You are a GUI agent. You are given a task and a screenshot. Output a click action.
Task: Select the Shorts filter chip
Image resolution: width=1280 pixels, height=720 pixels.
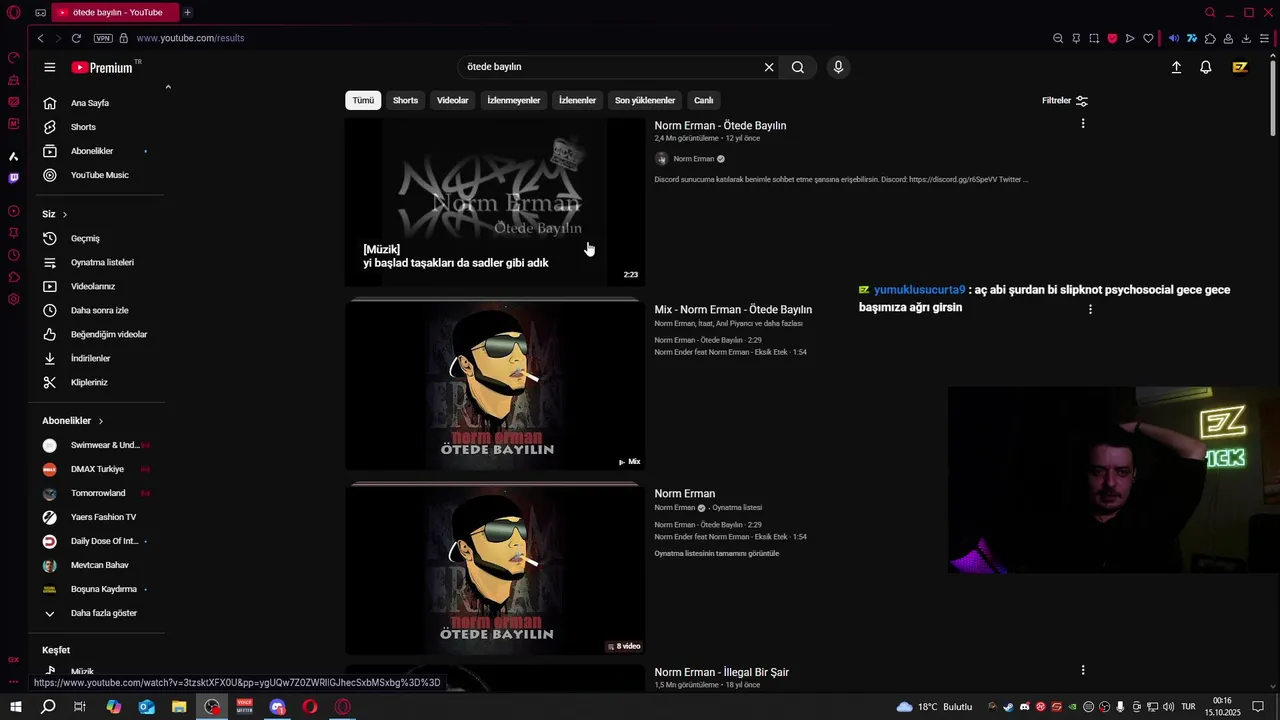coord(405,100)
